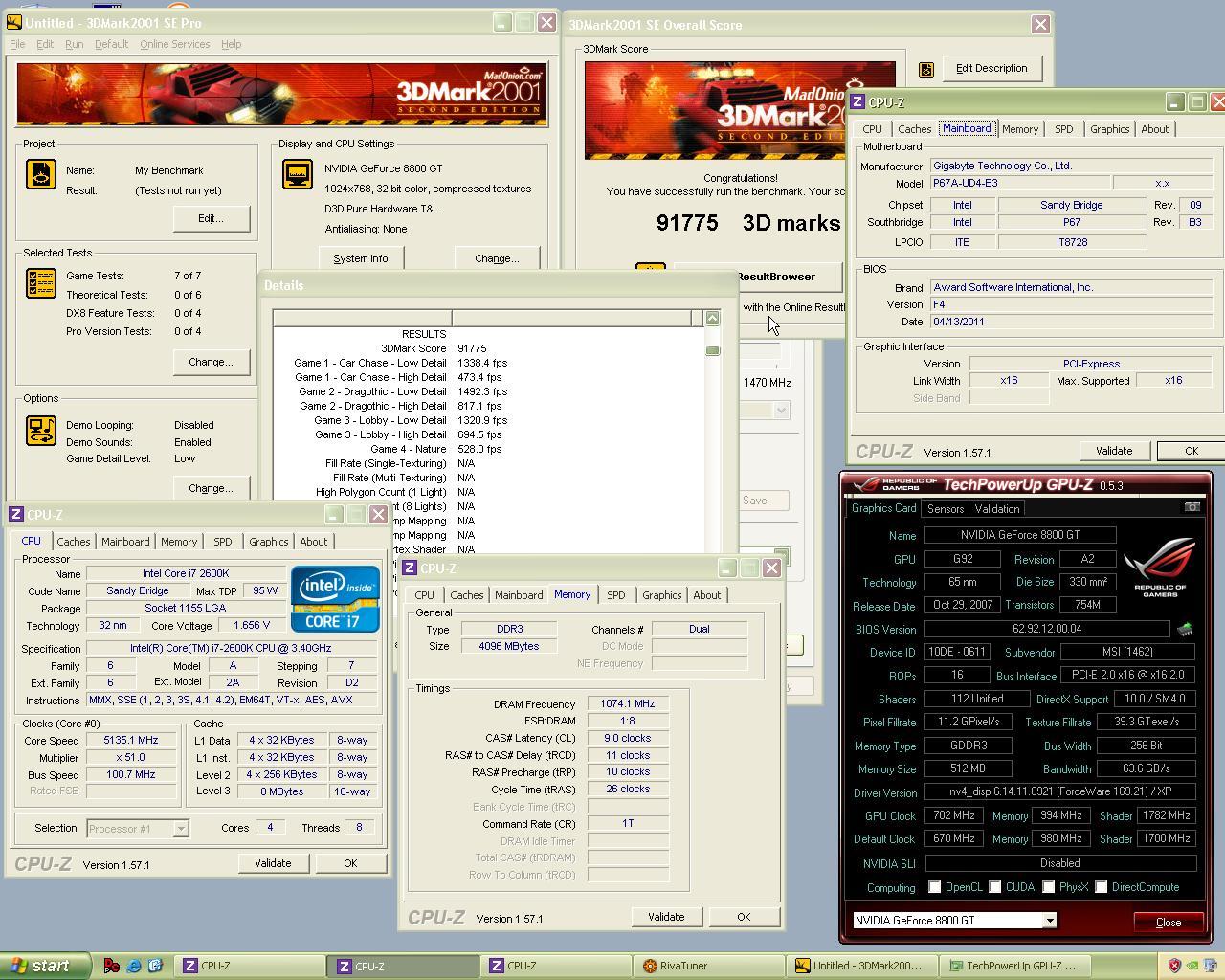Click the ResultBrowser button in the score window
The image size is (1225, 980).
pos(758,277)
